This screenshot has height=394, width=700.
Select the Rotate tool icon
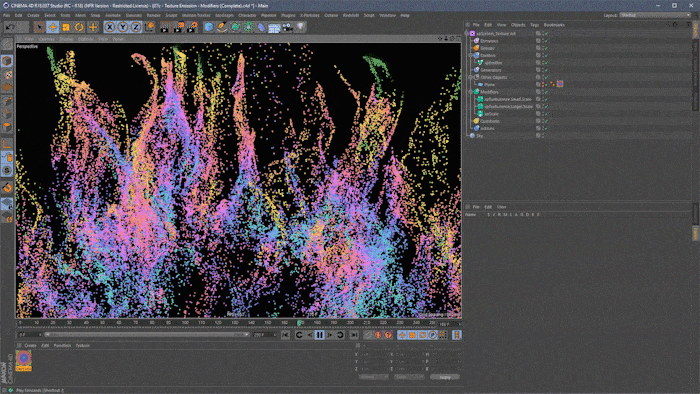tap(79, 27)
